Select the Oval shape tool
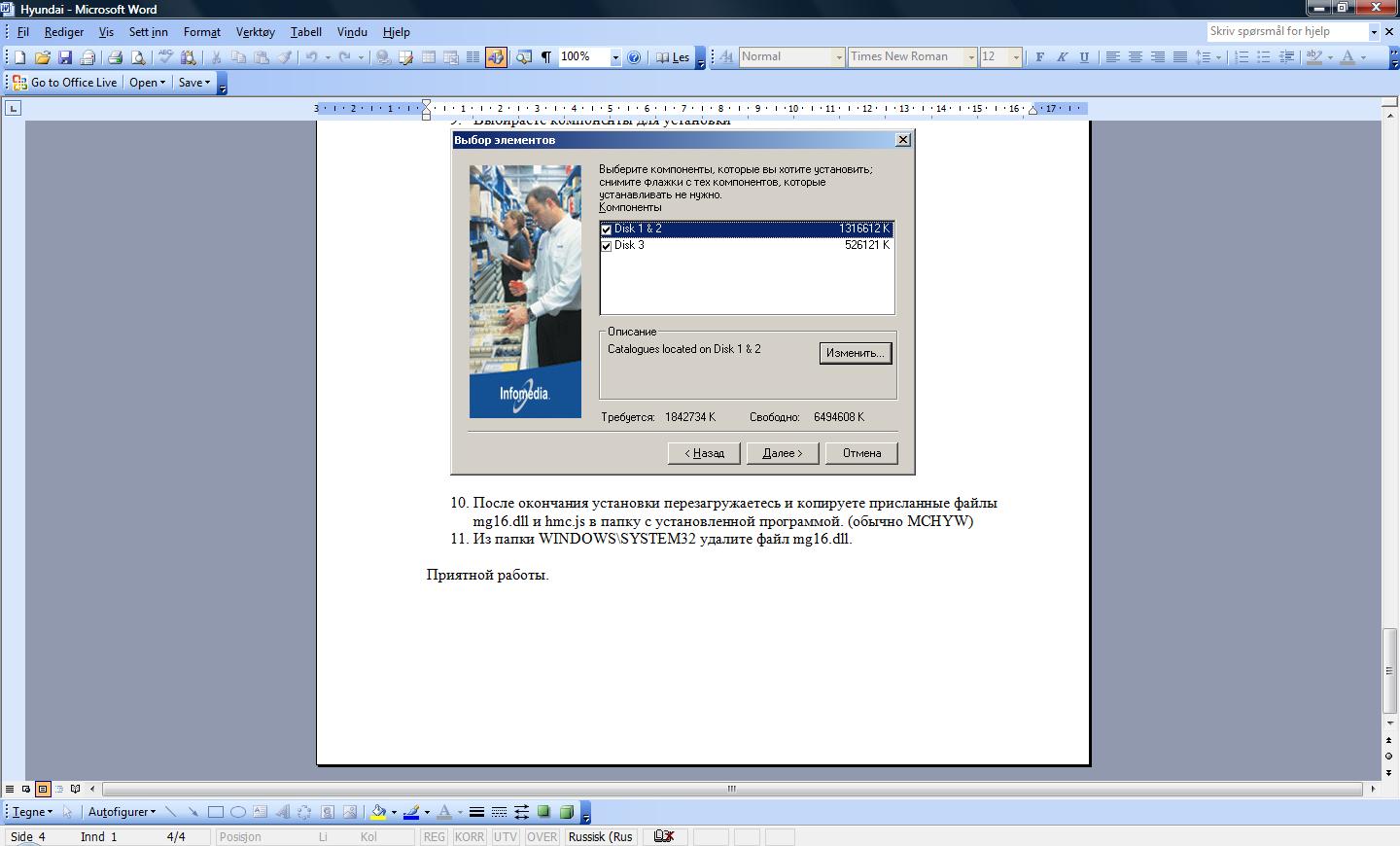Screen dimensions: 1400x846 [237, 812]
